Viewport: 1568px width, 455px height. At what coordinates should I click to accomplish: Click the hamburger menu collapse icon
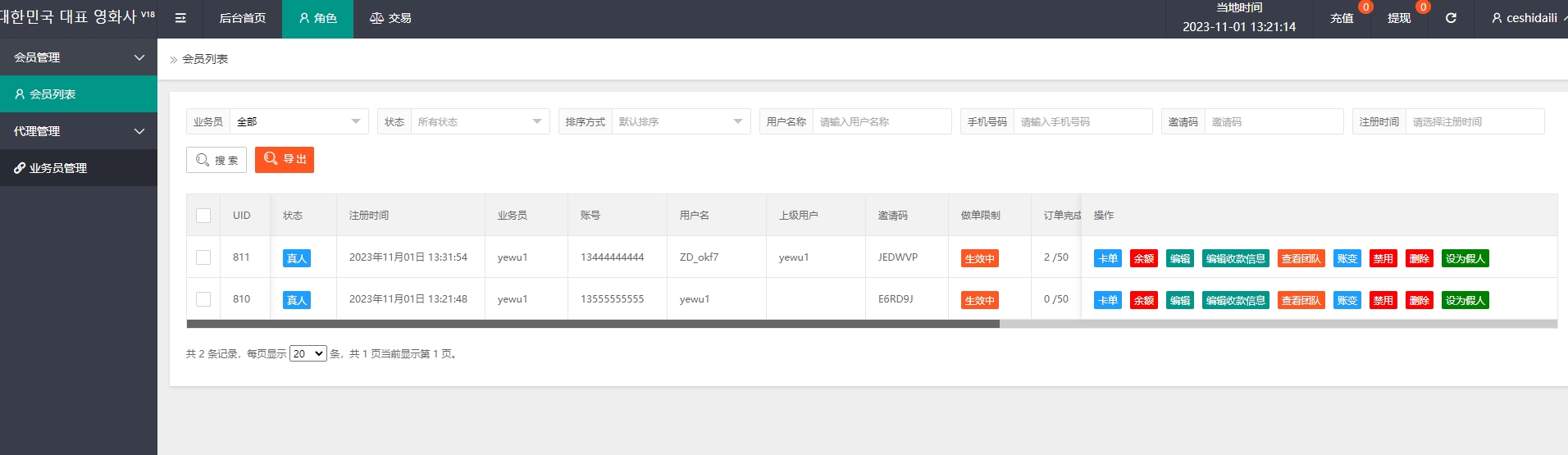click(180, 18)
